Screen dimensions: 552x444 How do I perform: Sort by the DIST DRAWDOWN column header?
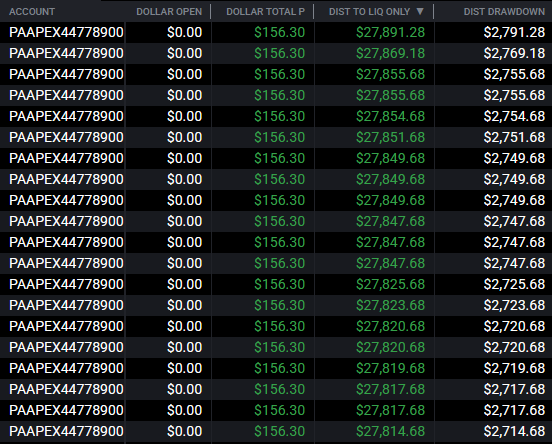(504, 12)
